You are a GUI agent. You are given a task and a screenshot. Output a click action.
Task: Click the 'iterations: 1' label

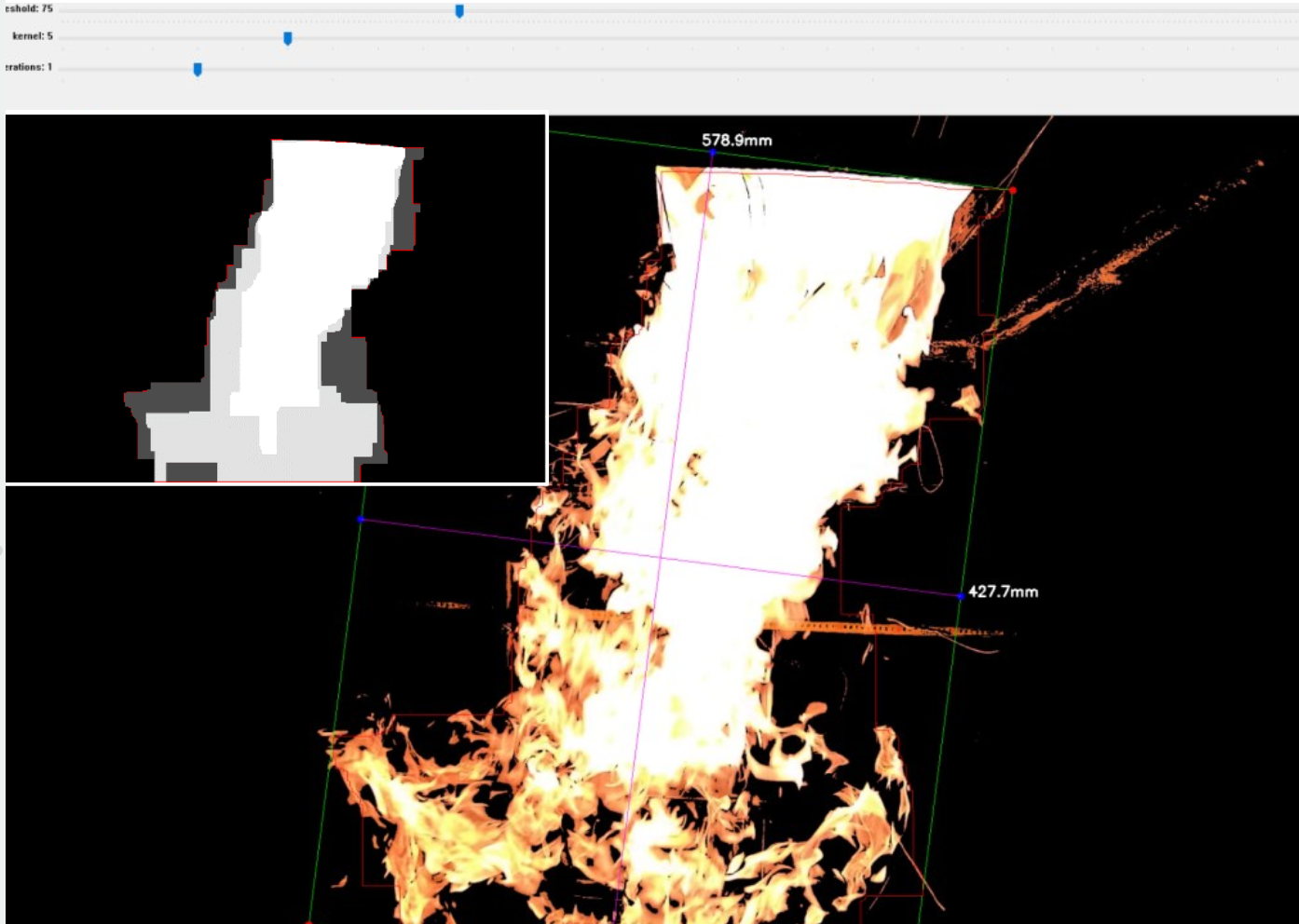29,67
